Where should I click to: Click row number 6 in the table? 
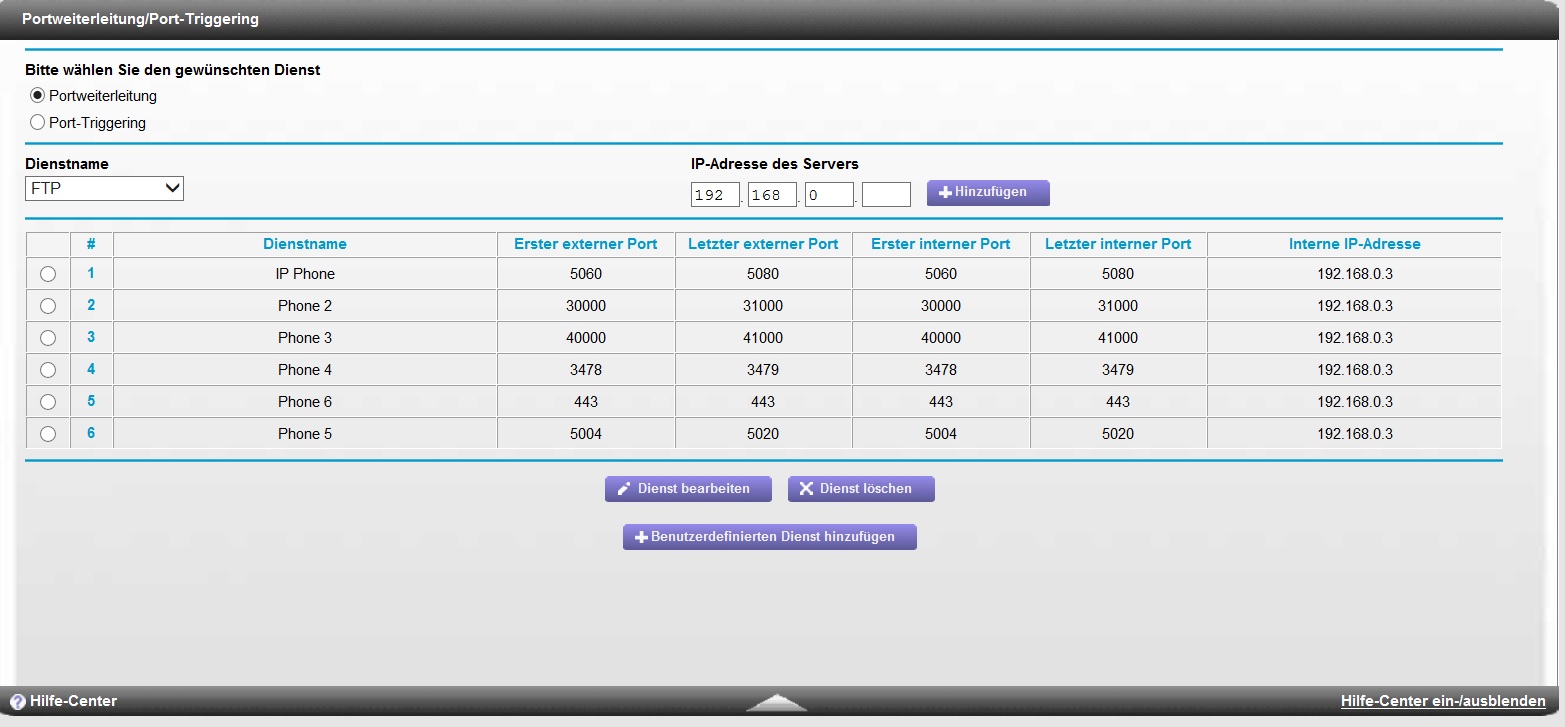(91, 433)
